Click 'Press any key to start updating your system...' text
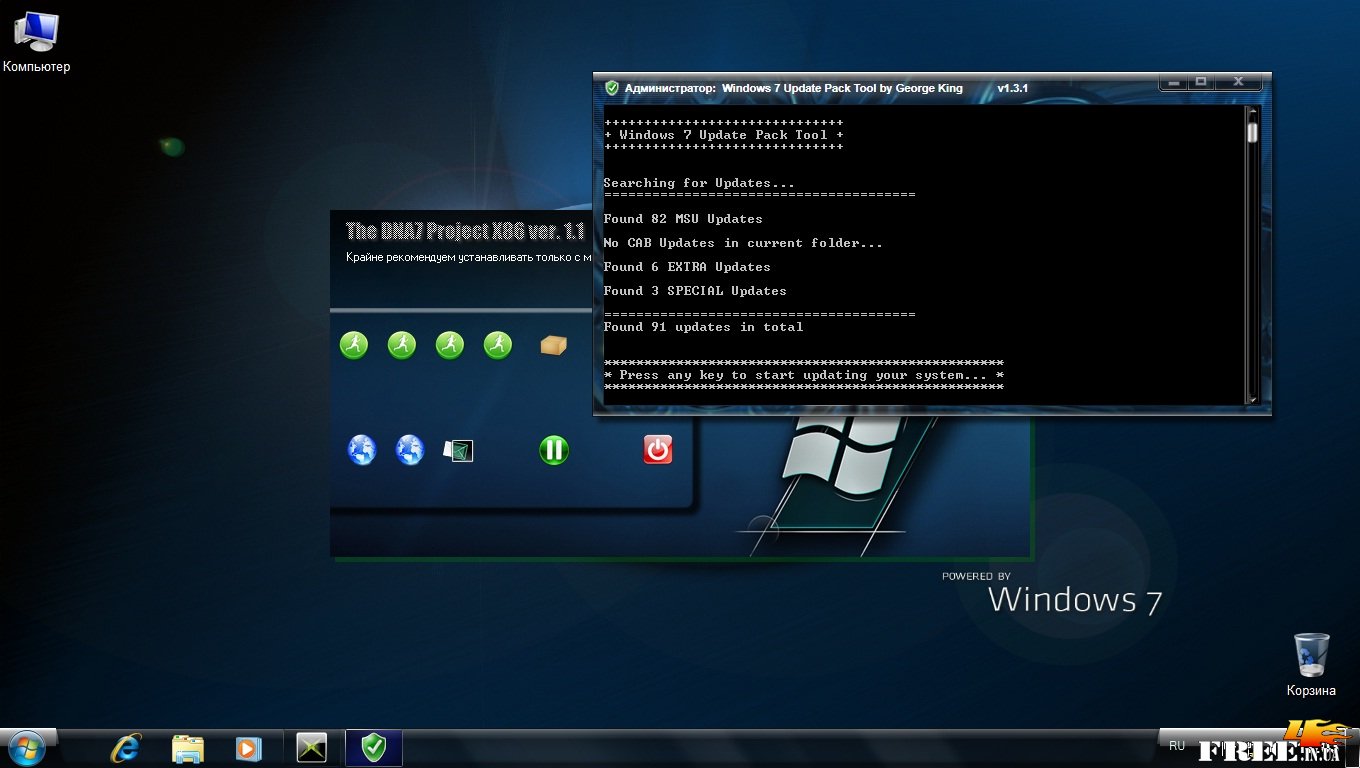1360x768 pixels. click(x=803, y=375)
